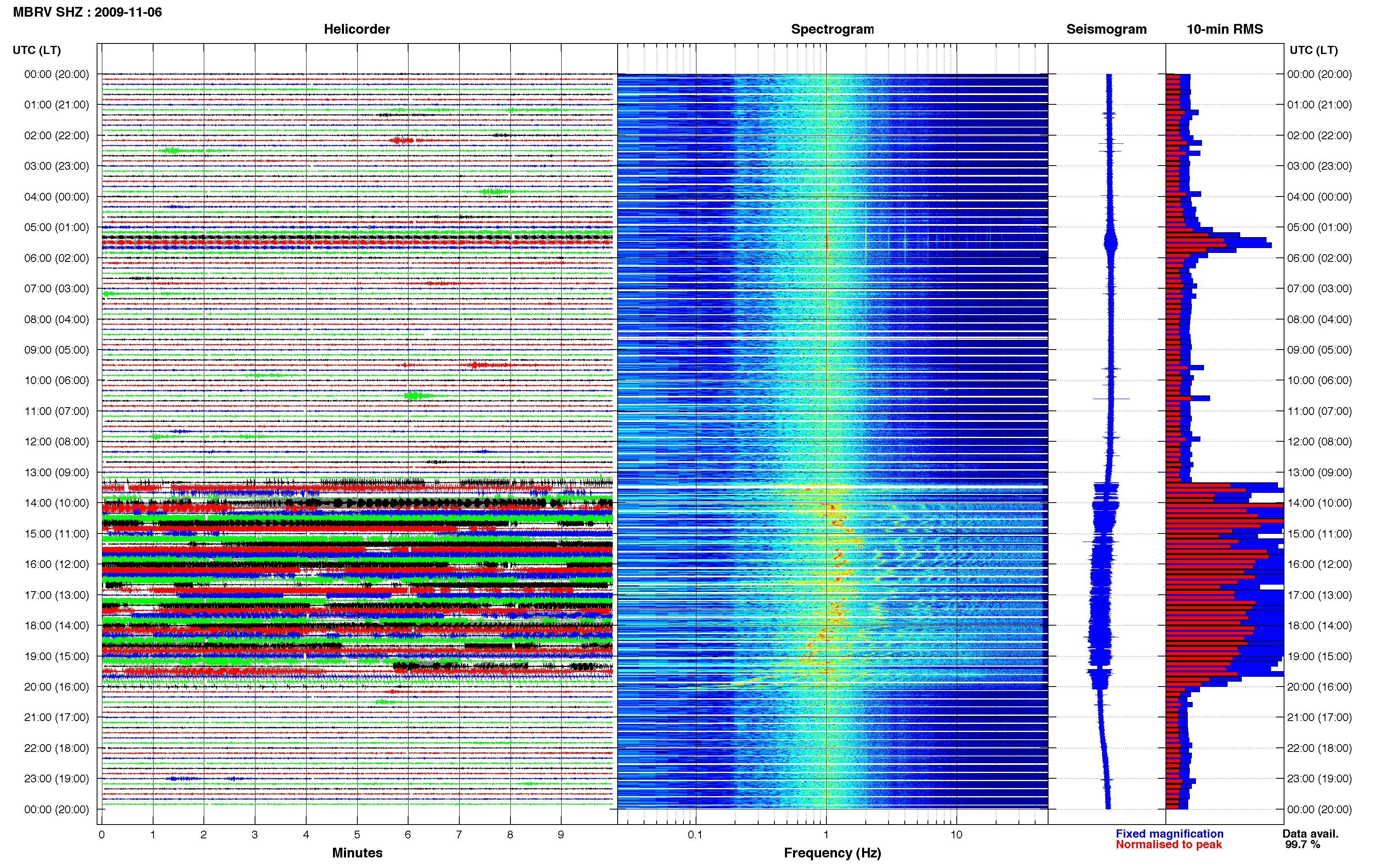Click '06:00 (02:00)' on the Helicorder time axis
Viewport: 1388px width, 868px height.
(56, 258)
